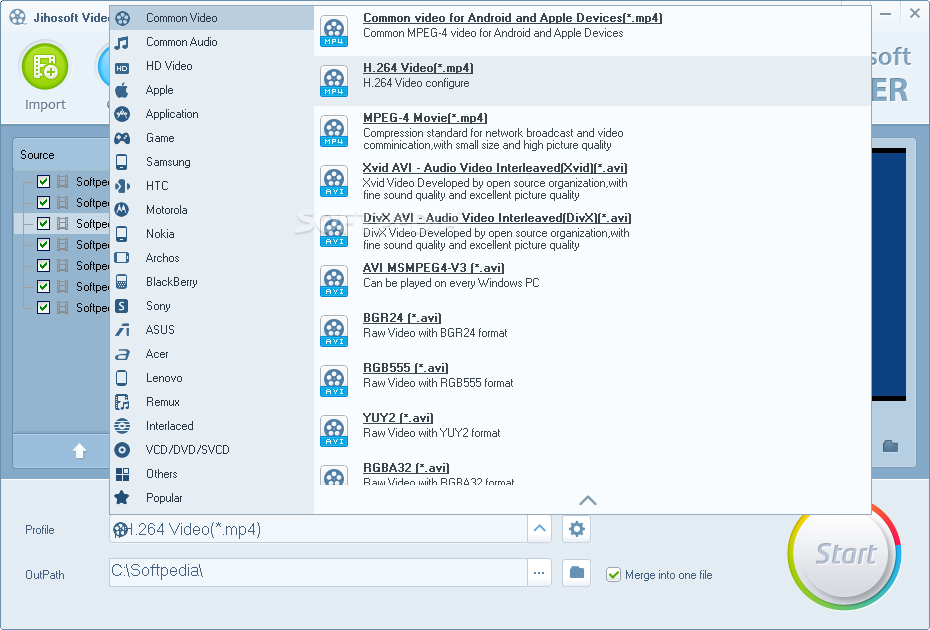Image resolution: width=930 pixels, height=630 pixels.
Task: Click the ASUS logo icon
Action: tap(122, 330)
